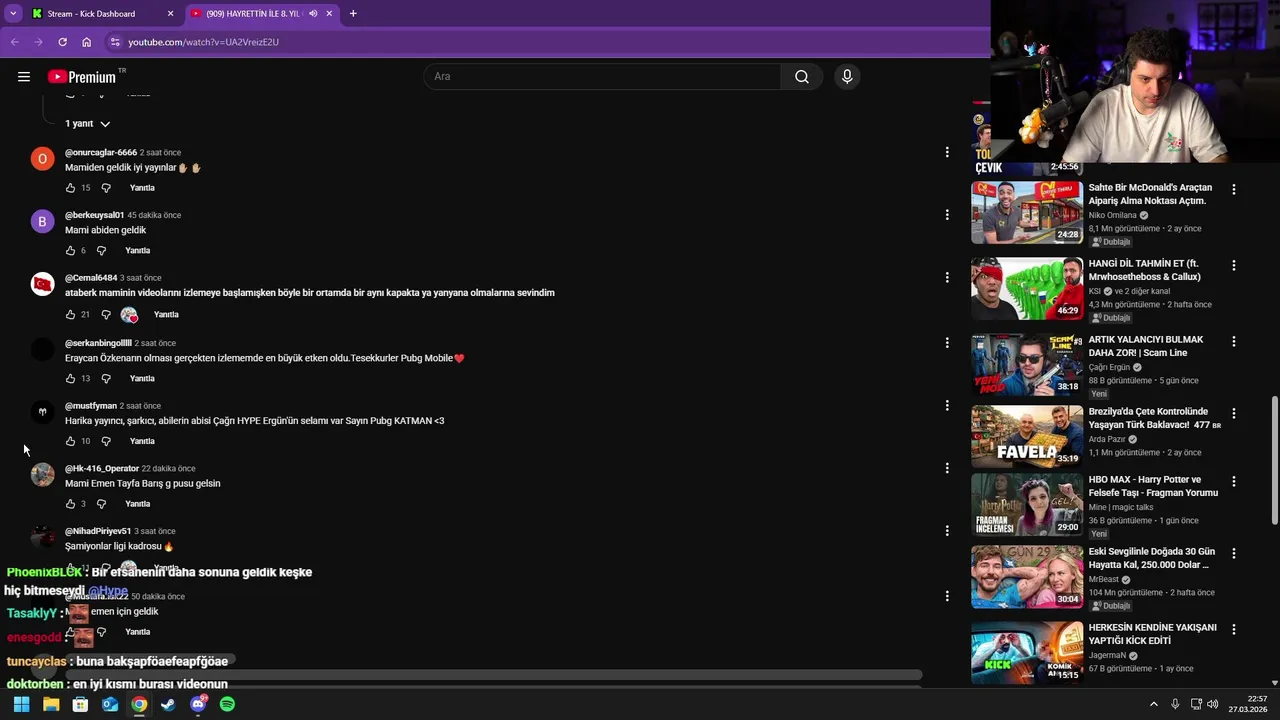Open more options for Scam Line video
The width and height of the screenshot is (1280, 720).
(1234, 341)
